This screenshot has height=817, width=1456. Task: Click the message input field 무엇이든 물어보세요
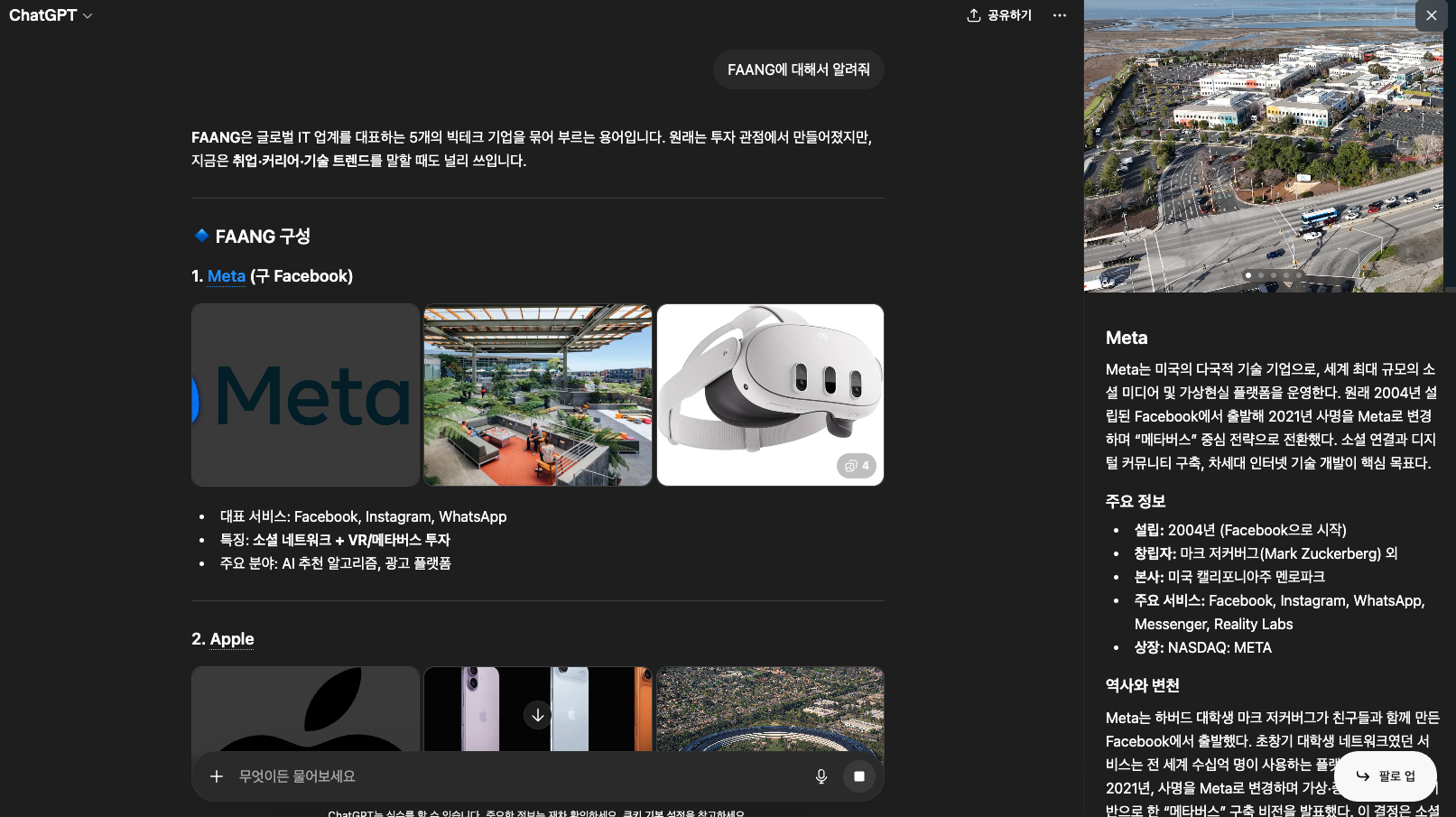click(x=505, y=776)
